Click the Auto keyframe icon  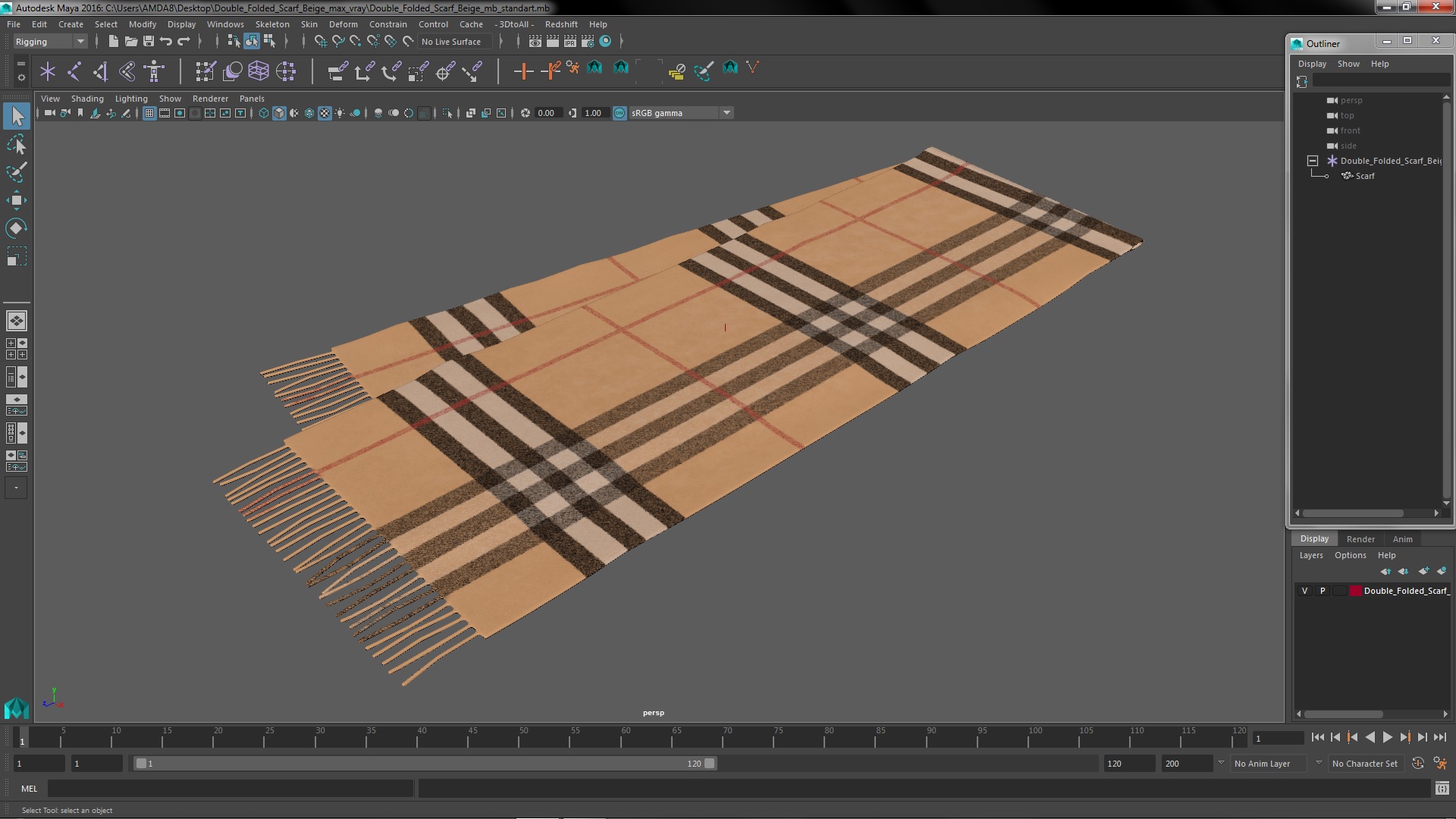point(1417,764)
